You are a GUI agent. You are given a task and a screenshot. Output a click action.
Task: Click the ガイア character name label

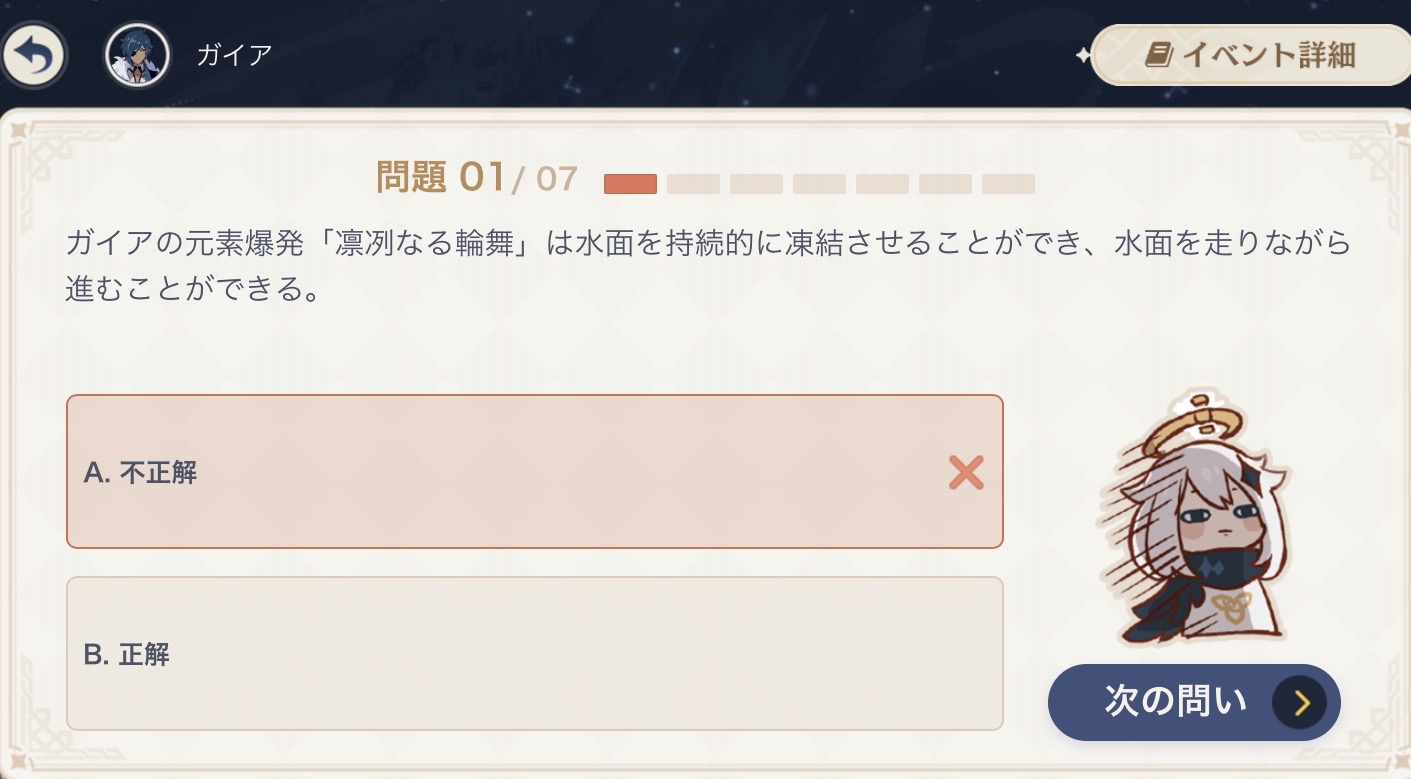point(234,54)
